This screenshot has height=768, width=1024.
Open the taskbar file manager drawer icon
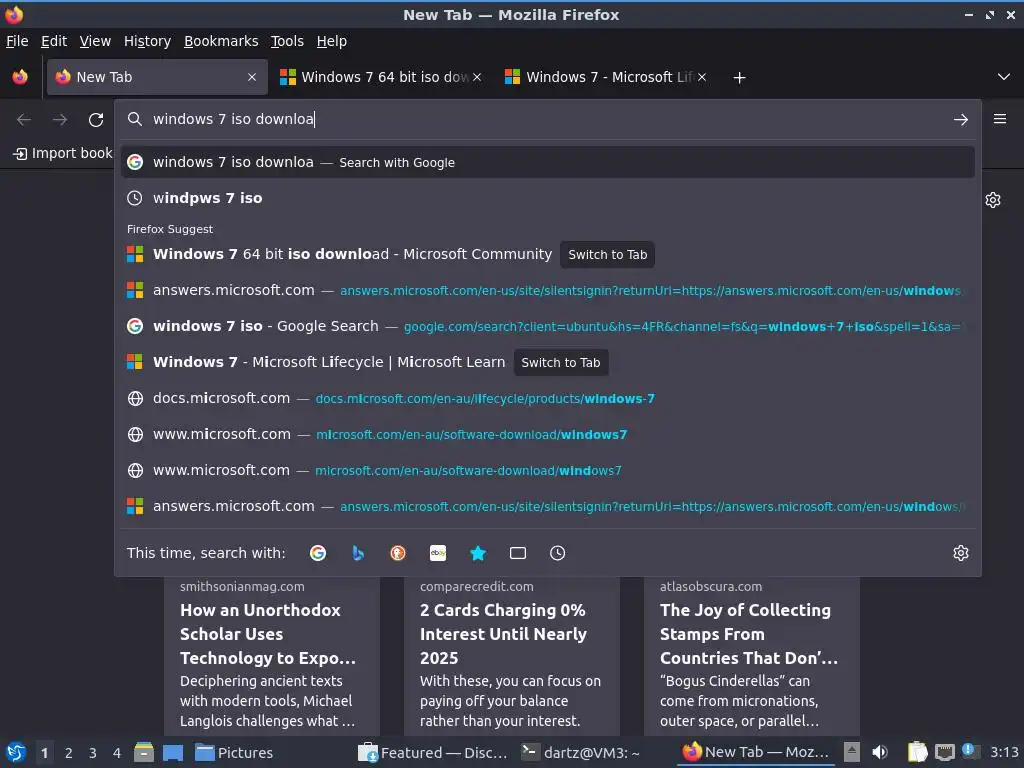click(144, 753)
